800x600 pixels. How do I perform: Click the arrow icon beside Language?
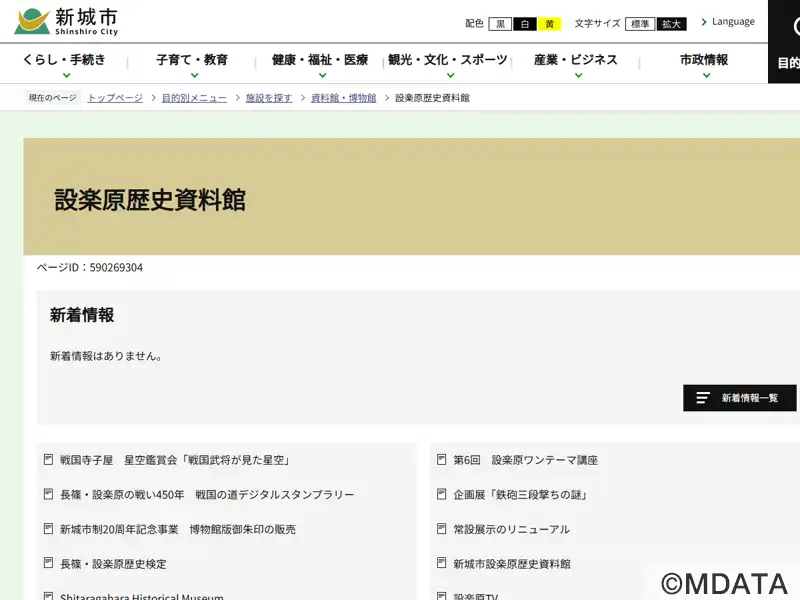(704, 22)
